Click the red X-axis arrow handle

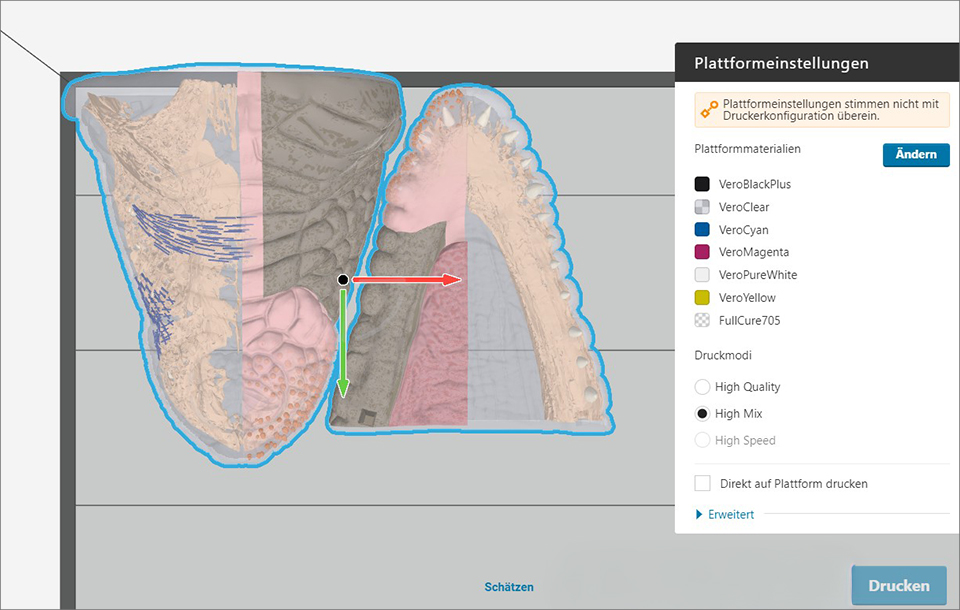(x=448, y=281)
